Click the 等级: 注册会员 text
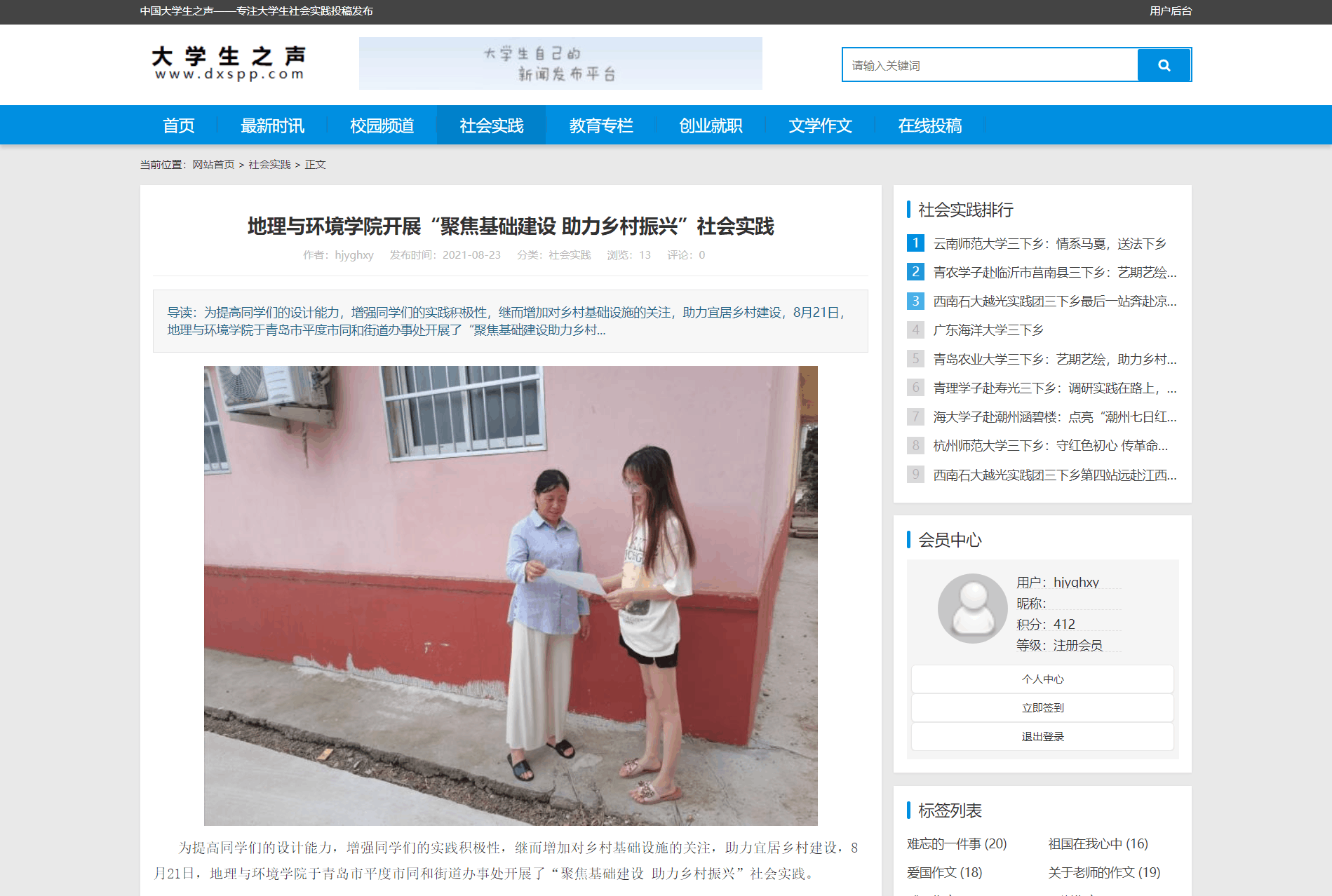The width and height of the screenshot is (1332, 896). [x=1059, y=645]
